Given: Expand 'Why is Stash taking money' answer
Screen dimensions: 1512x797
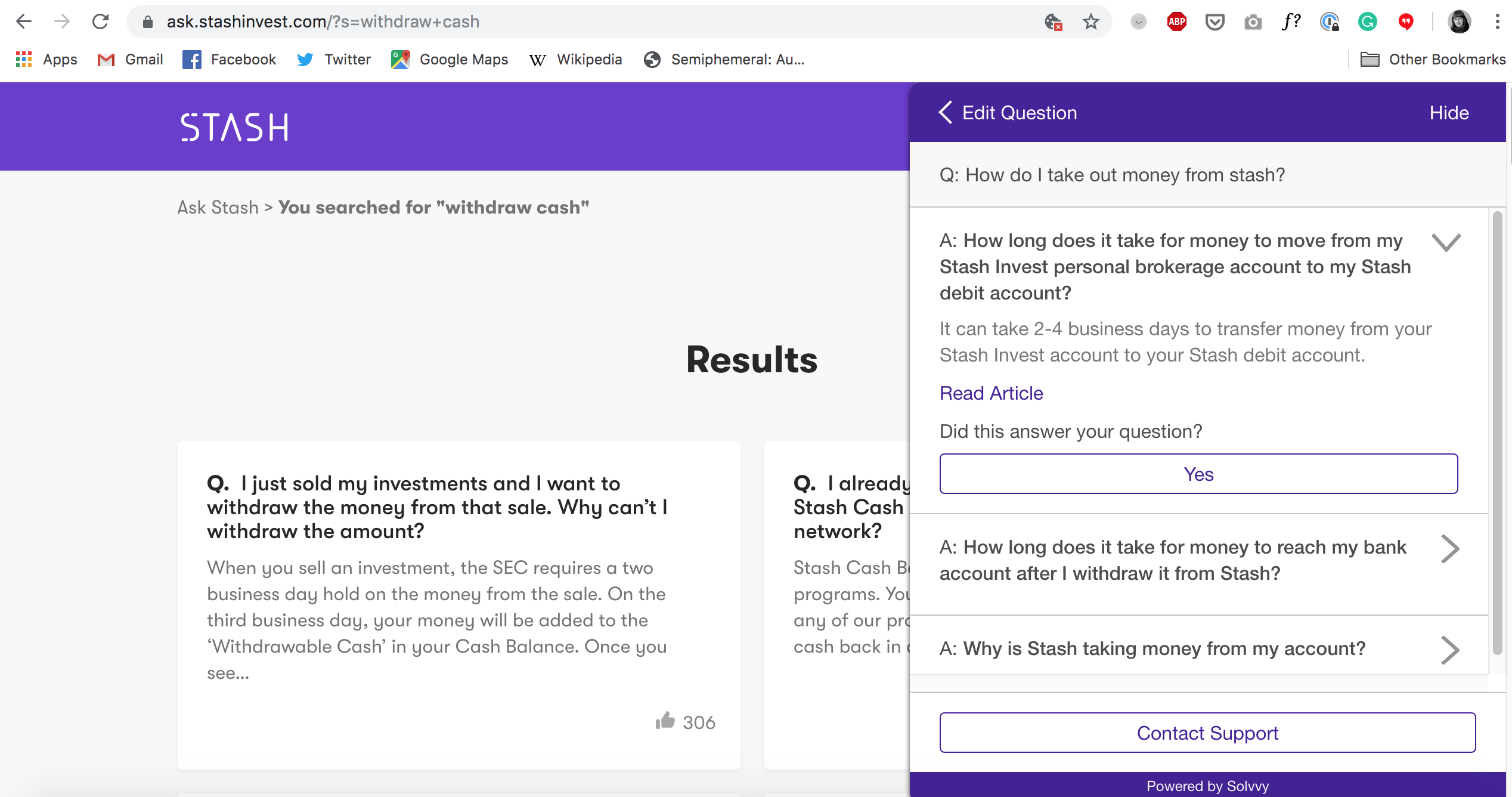Looking at the screenshot, I should (1449, 650).
